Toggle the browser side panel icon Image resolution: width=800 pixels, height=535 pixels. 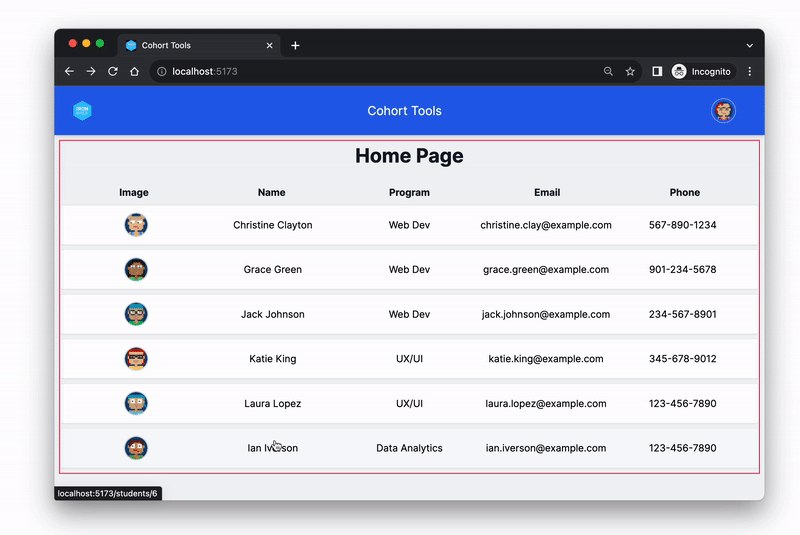point(657,72)
